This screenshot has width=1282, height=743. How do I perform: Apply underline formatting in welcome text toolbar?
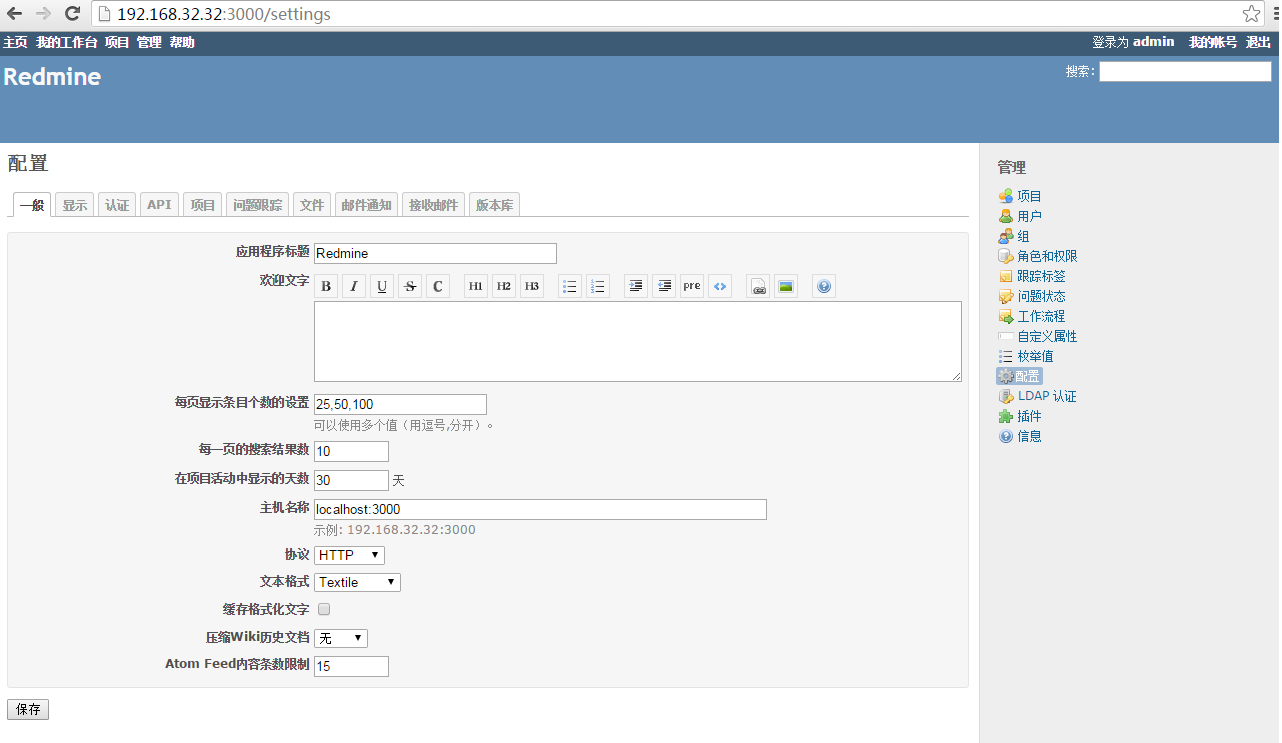[382, 287]
